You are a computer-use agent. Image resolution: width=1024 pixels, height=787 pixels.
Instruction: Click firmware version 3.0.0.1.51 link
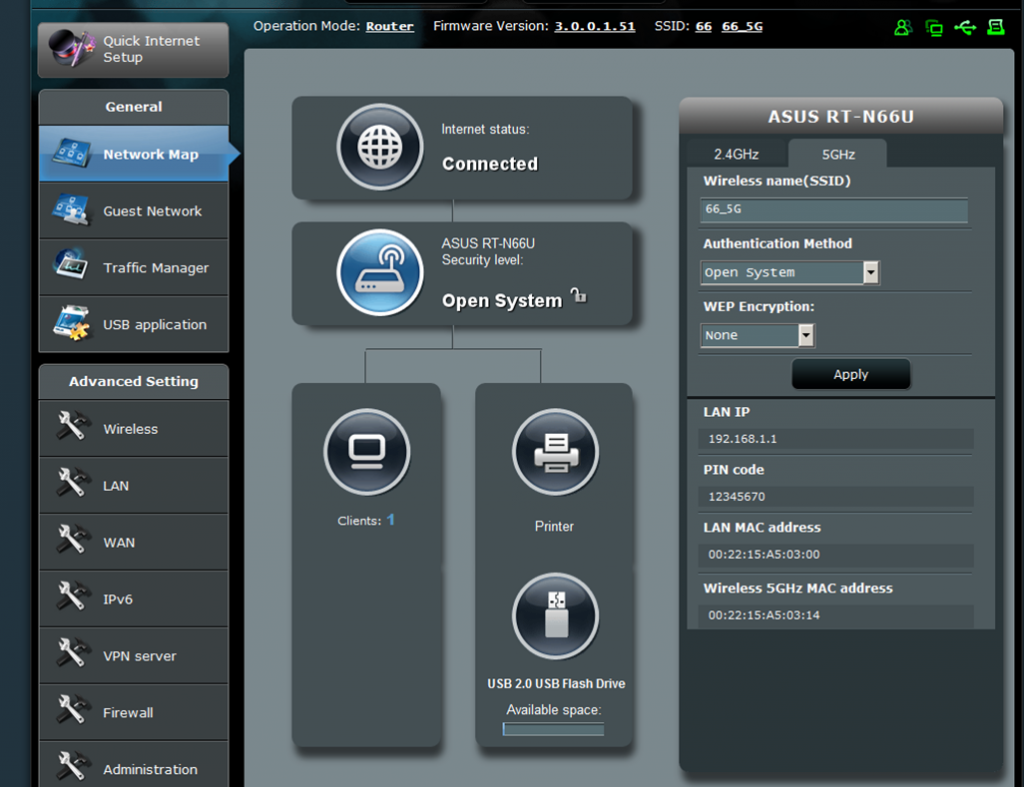pos(594,26)
